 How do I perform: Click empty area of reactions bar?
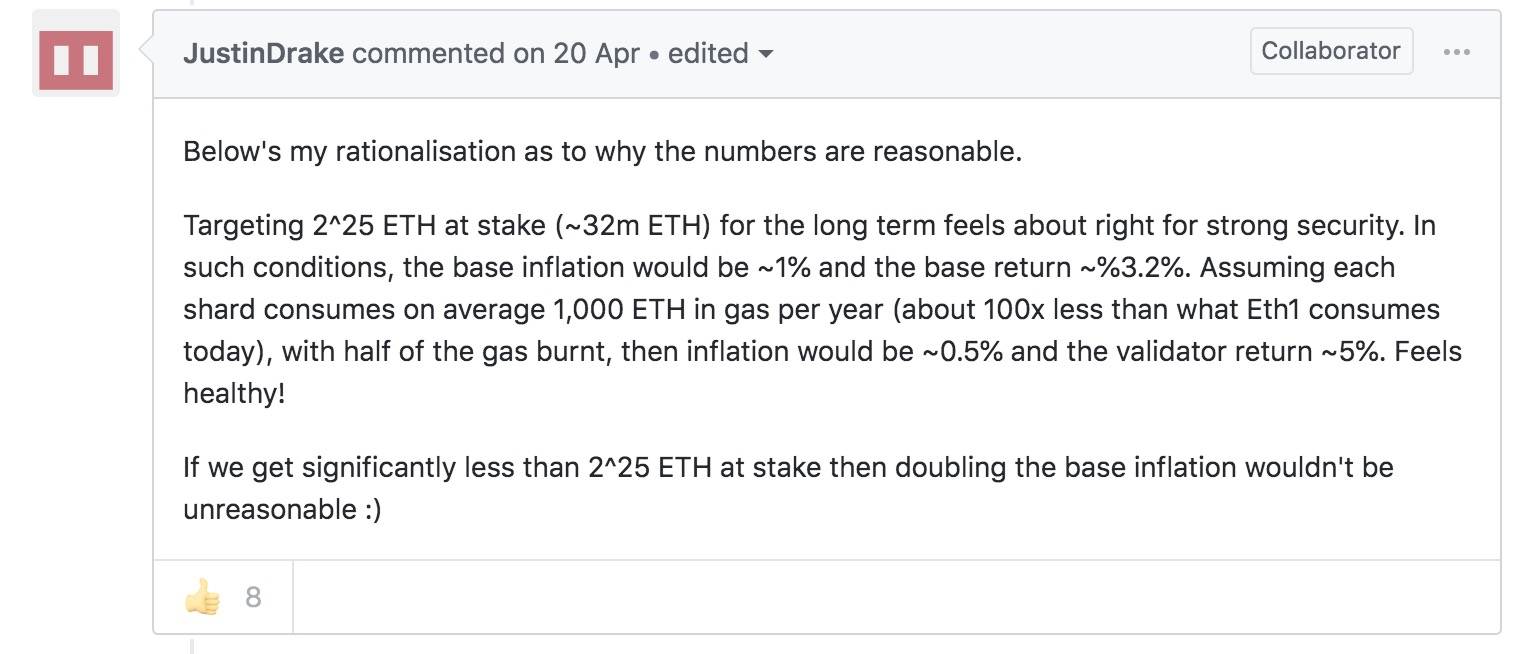(896, 597)
